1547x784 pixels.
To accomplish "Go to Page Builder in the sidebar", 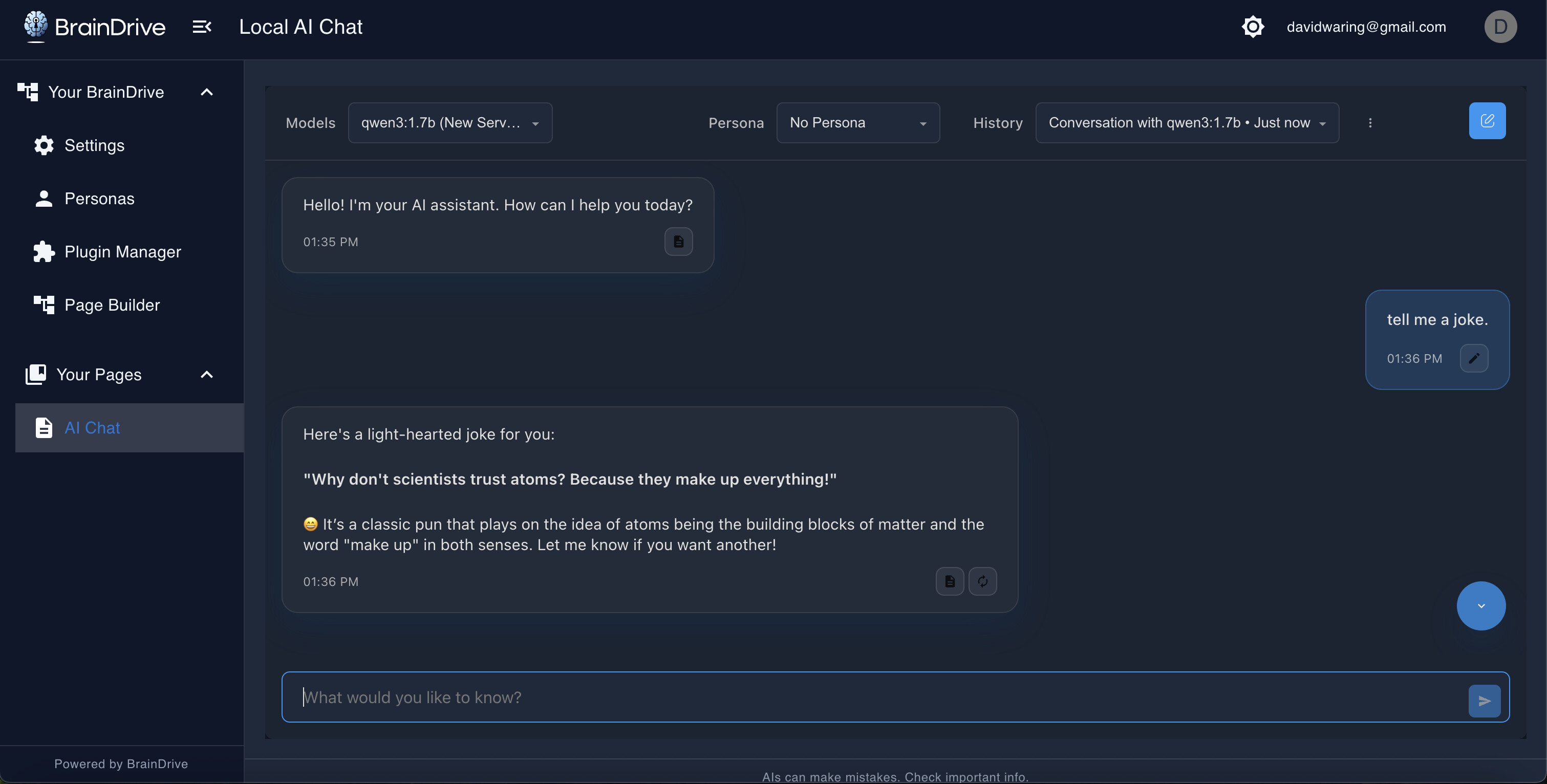I will [x=112, y=305].
